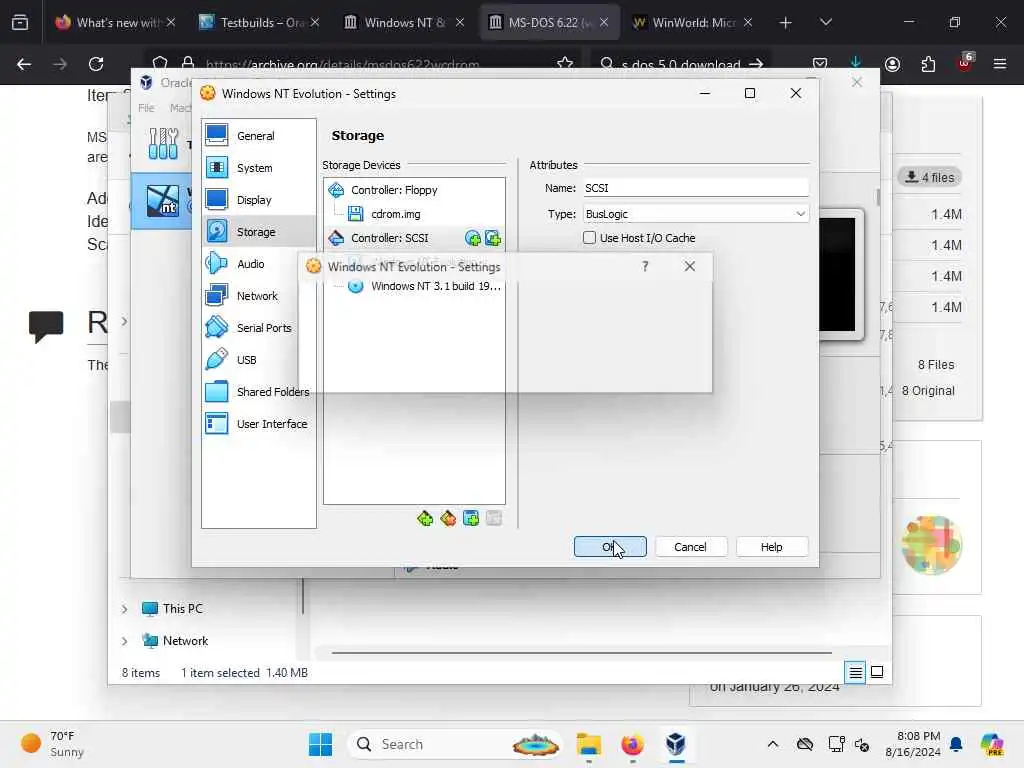Image resolution: width=1024 pixels, height=768 pixels.
Task: Select Controller: SCSI in storage tree
Action: [x=392, y=238]
